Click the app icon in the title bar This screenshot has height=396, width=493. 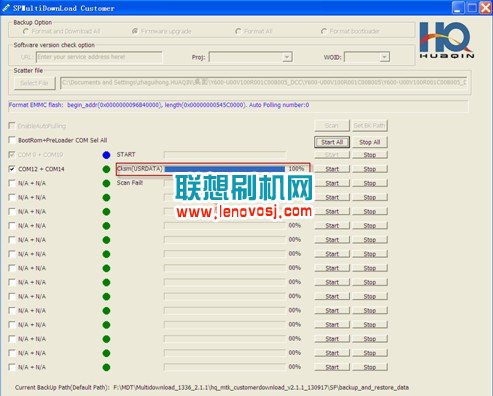click(6, 8)
